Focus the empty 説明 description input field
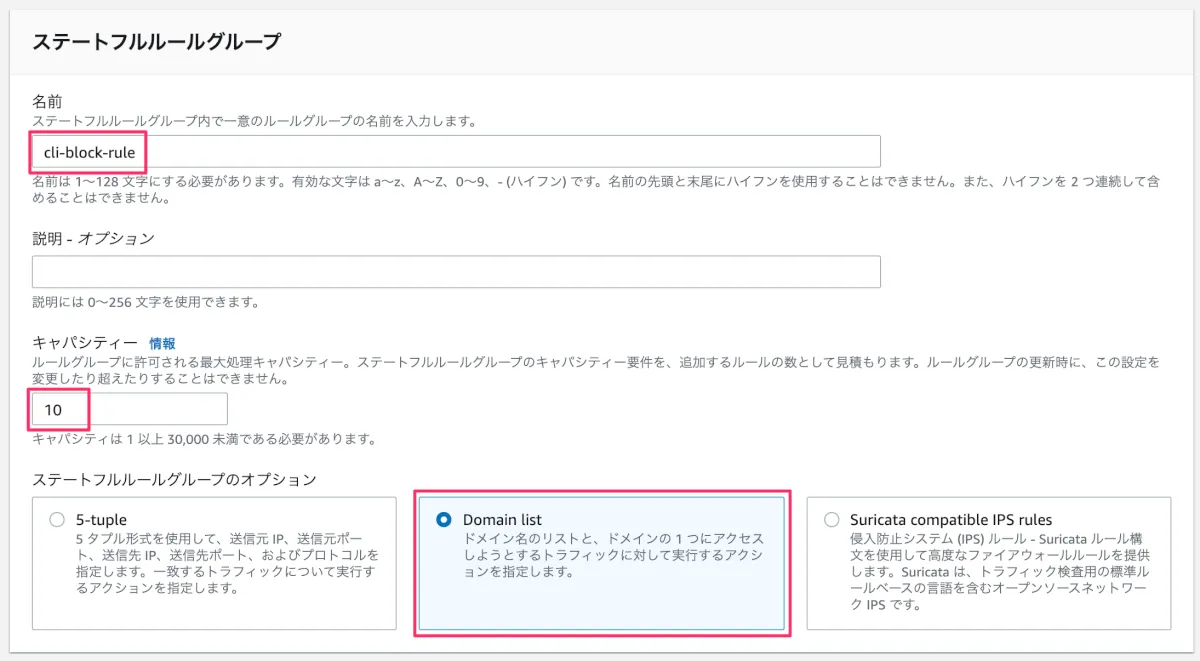This screenshot has height=661, width=1200. pos(456,272)
